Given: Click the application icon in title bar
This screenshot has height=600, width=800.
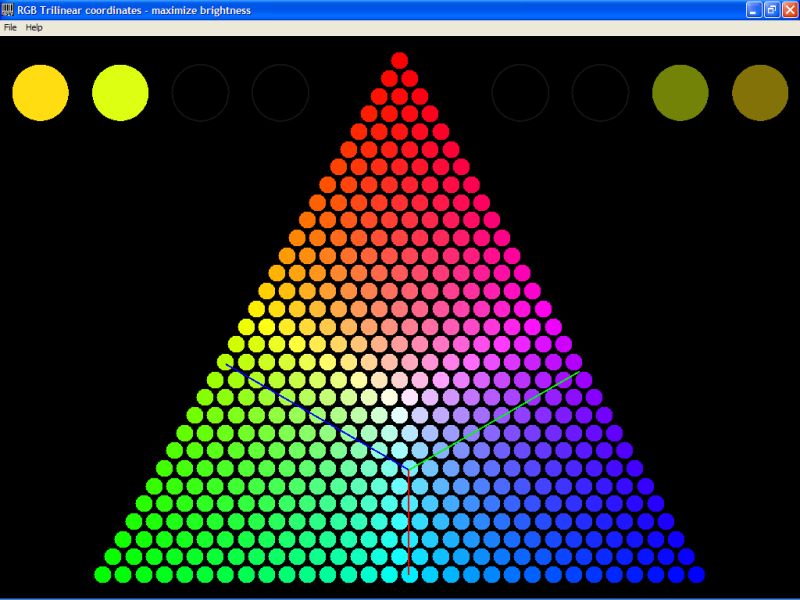Looking at the screenshot, I should pos(8,10).
